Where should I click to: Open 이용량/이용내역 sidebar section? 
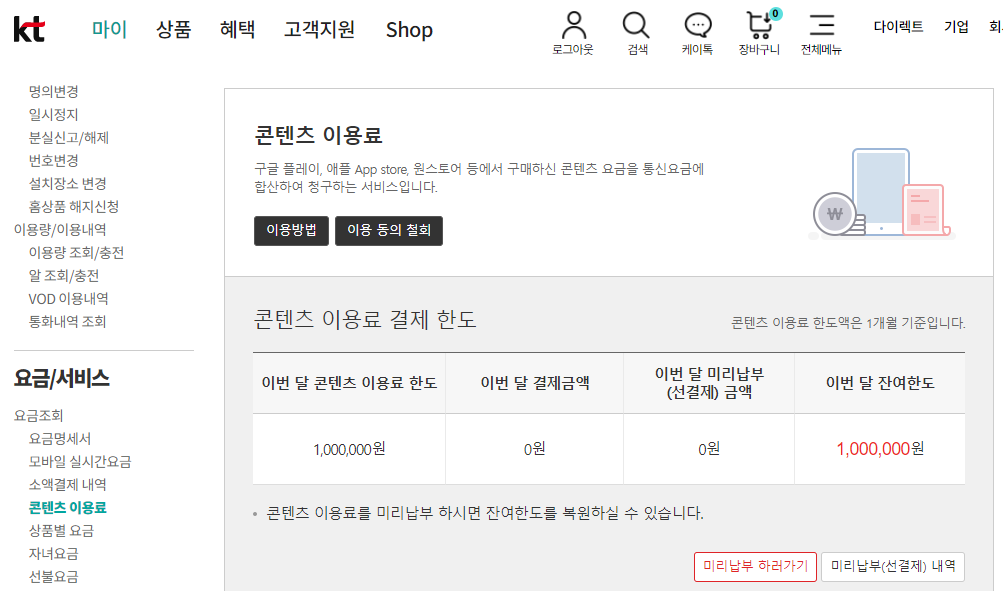(60, 230)
